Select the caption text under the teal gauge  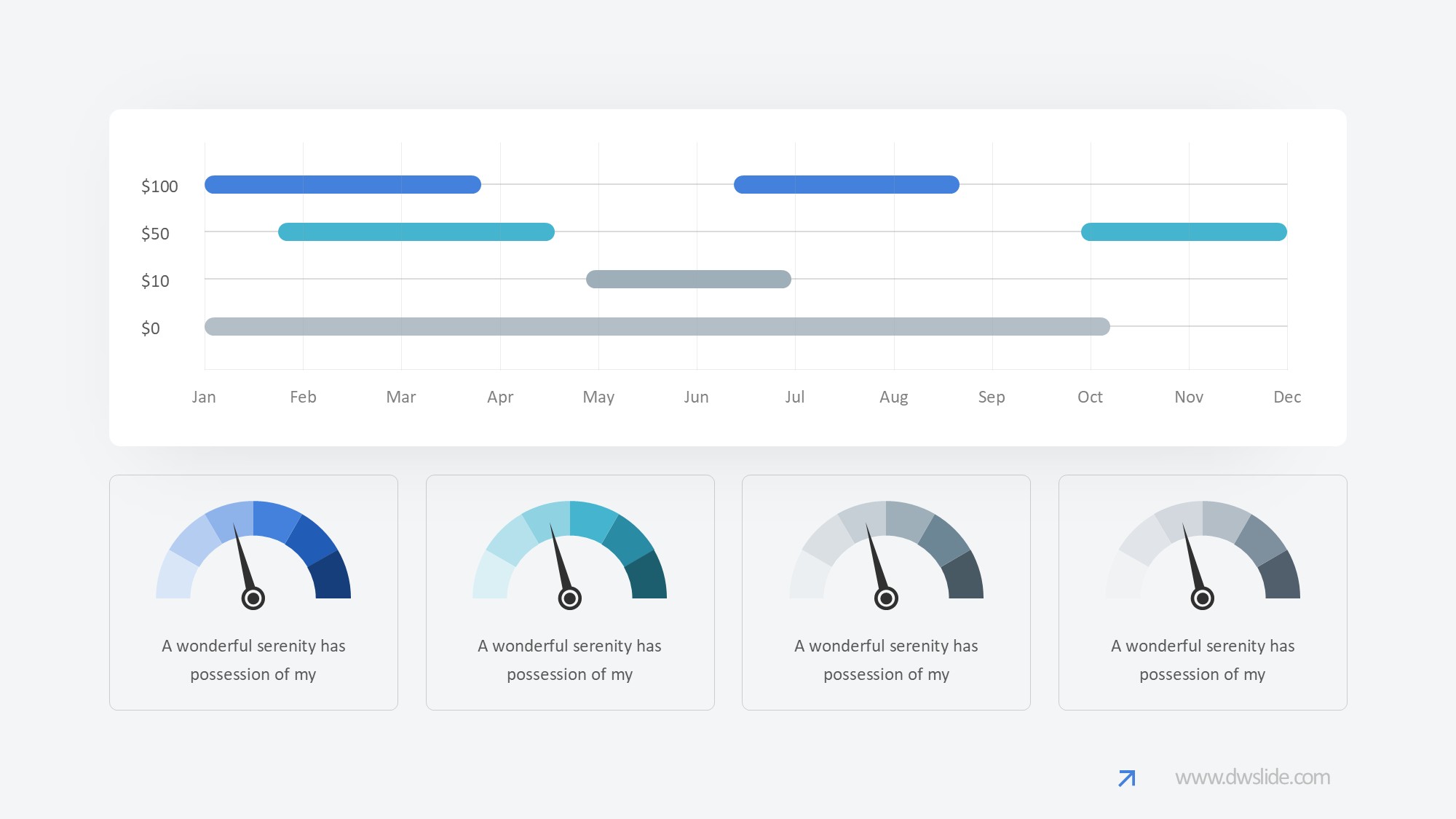click(x=569, y=660)
